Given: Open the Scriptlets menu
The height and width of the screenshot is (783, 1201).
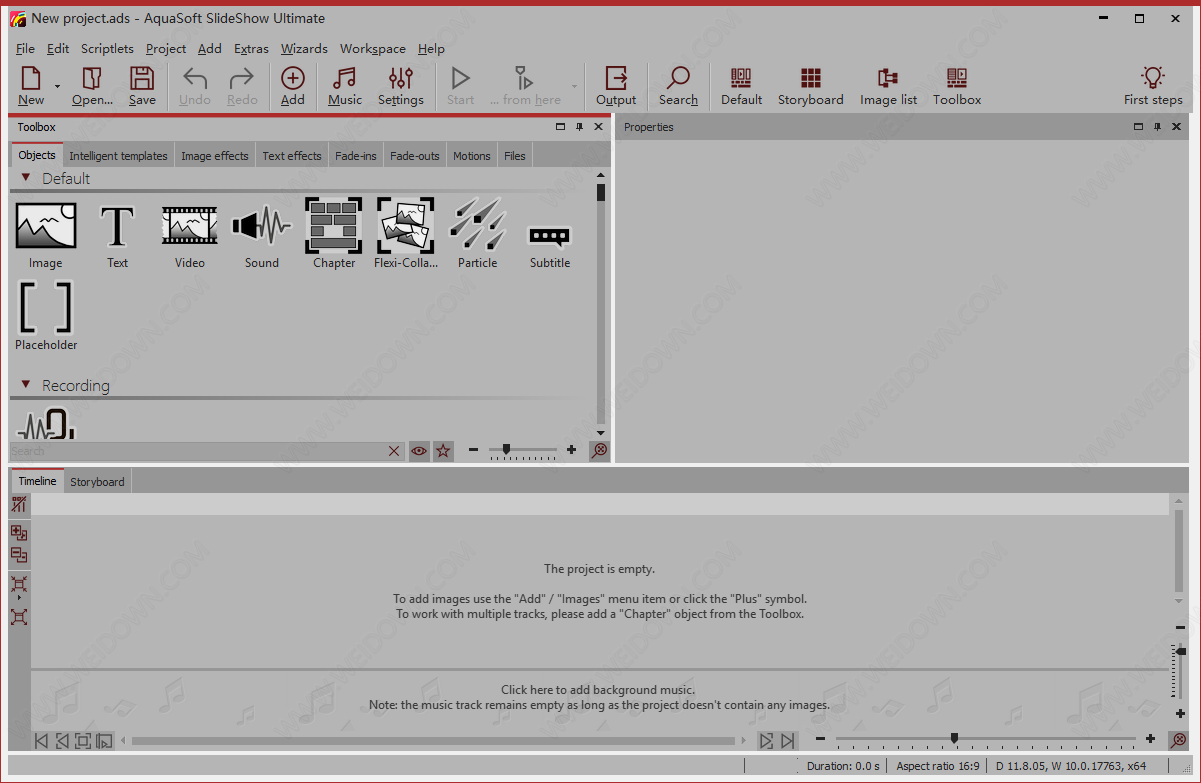Looking at the screenshot, I should pyautogui.click(x=107, y=48).
